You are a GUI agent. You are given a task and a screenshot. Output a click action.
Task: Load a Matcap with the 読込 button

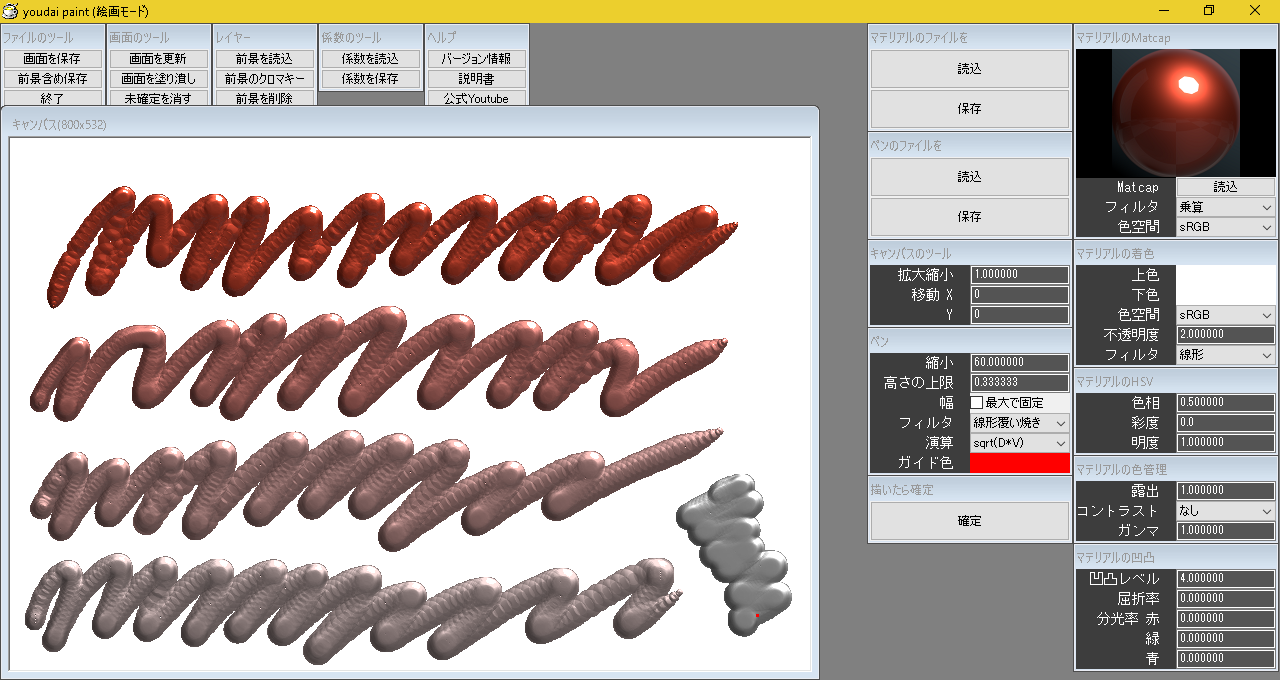1225,187
